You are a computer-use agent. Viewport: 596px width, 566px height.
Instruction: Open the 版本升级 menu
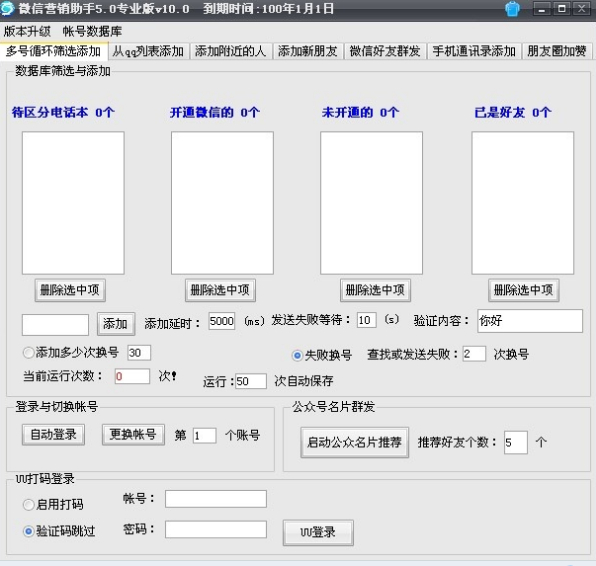pyautogui.click(x=27, y=31)
